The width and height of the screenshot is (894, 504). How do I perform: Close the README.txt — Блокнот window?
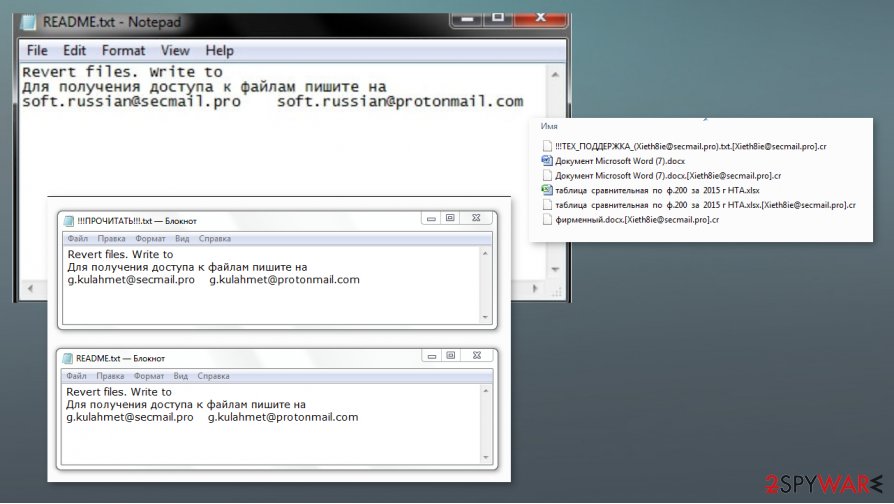477,356
